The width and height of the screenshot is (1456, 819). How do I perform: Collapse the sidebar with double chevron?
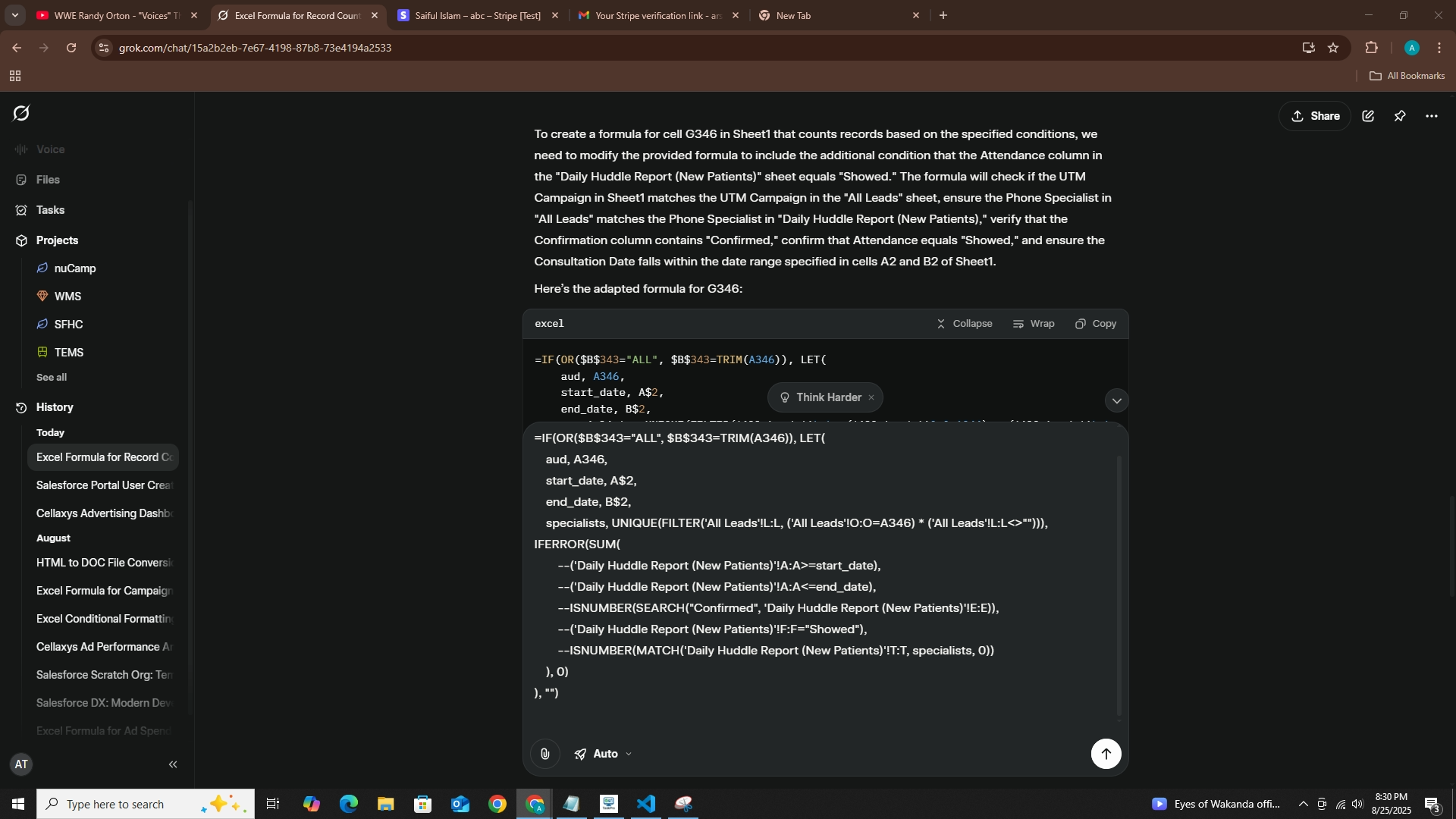tap(173, 764)
